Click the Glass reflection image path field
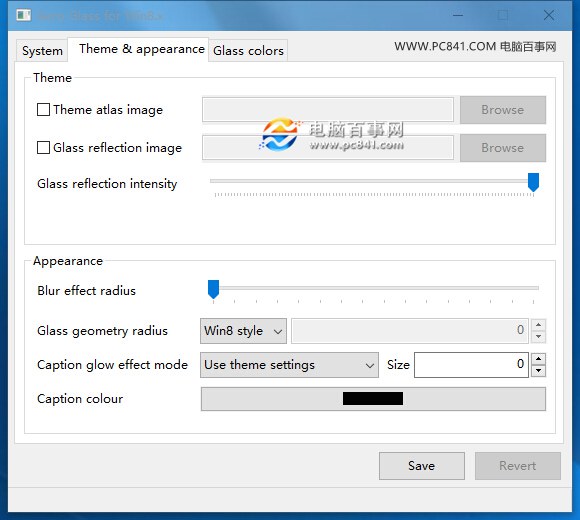Viewport: 580px width, 520px height. [x=328, y=148]
